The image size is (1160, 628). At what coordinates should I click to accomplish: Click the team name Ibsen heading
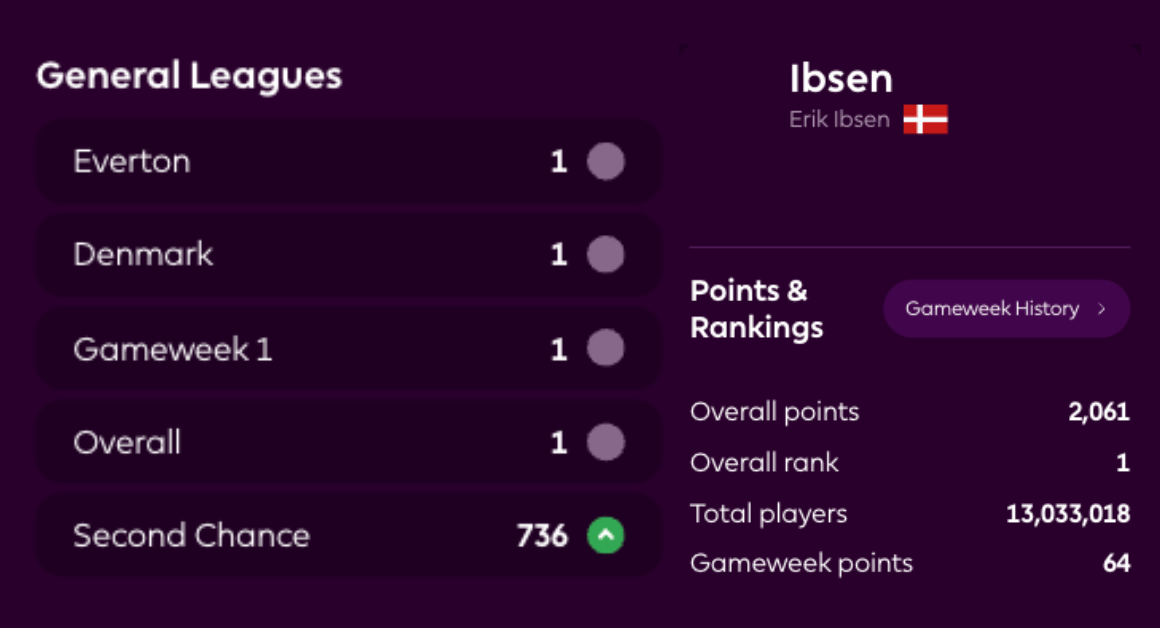point(841,79)
